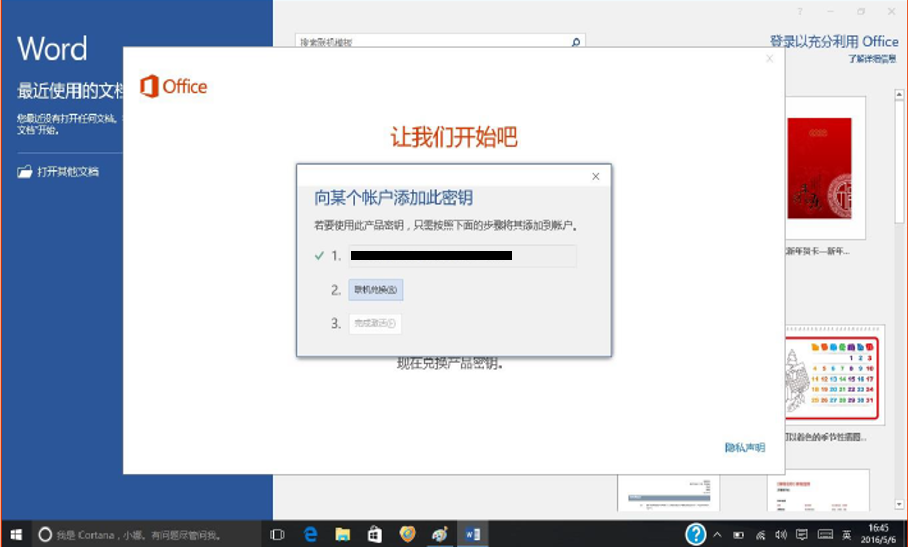Close the add key to account dialog
Image resolution: width=908 pixels, height=547 pixels.
[x=595, y=177]
